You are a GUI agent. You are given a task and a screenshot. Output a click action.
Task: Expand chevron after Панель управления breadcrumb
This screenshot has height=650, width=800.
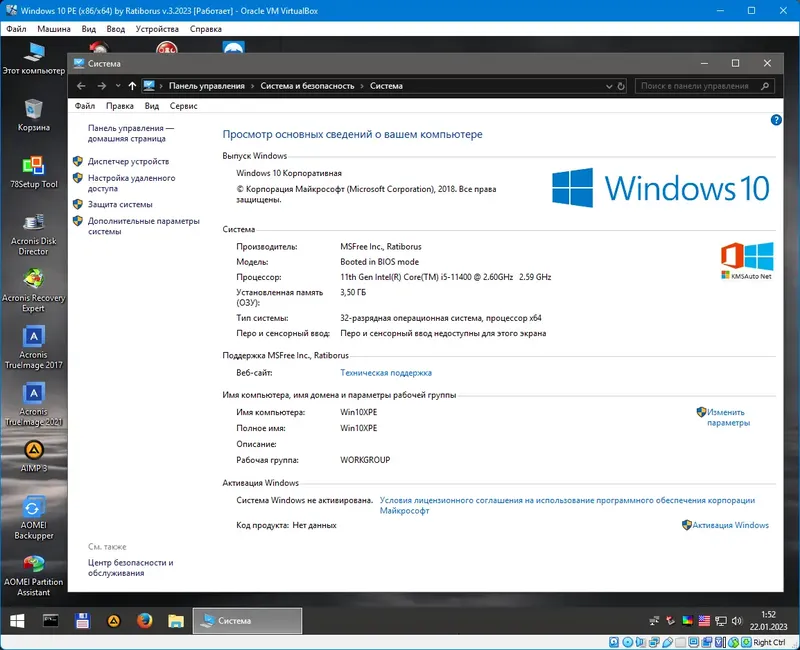tap(252, 86)
